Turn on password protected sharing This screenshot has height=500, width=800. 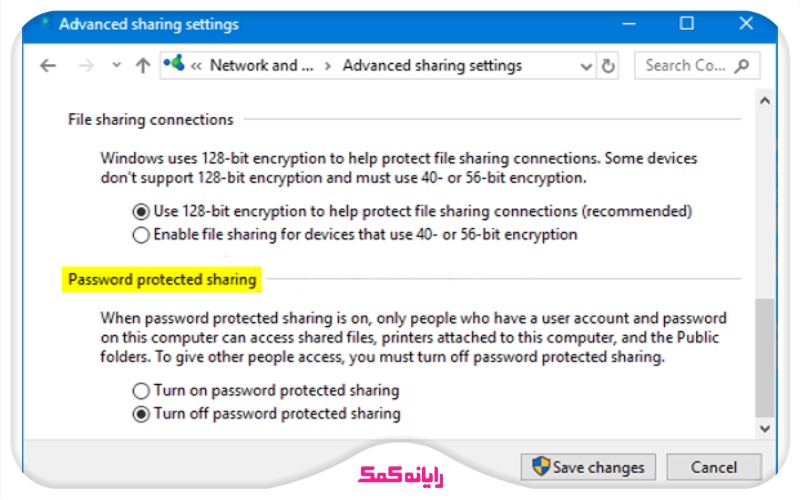(141, 390)
